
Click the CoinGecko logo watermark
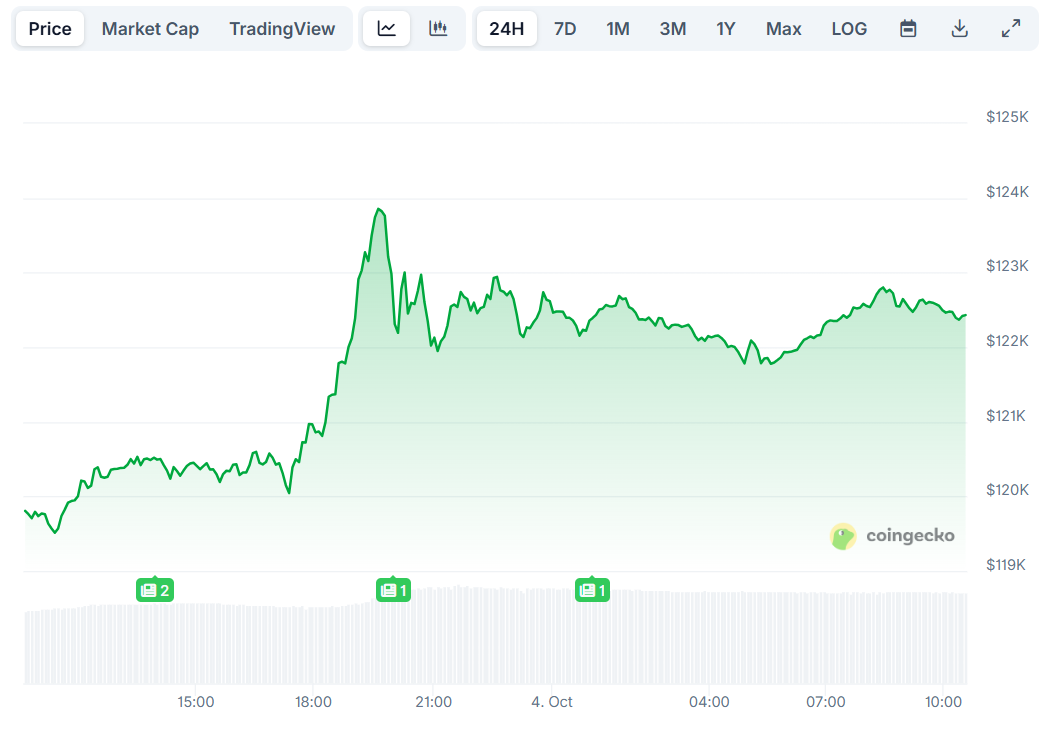click(x=892, y=536)
